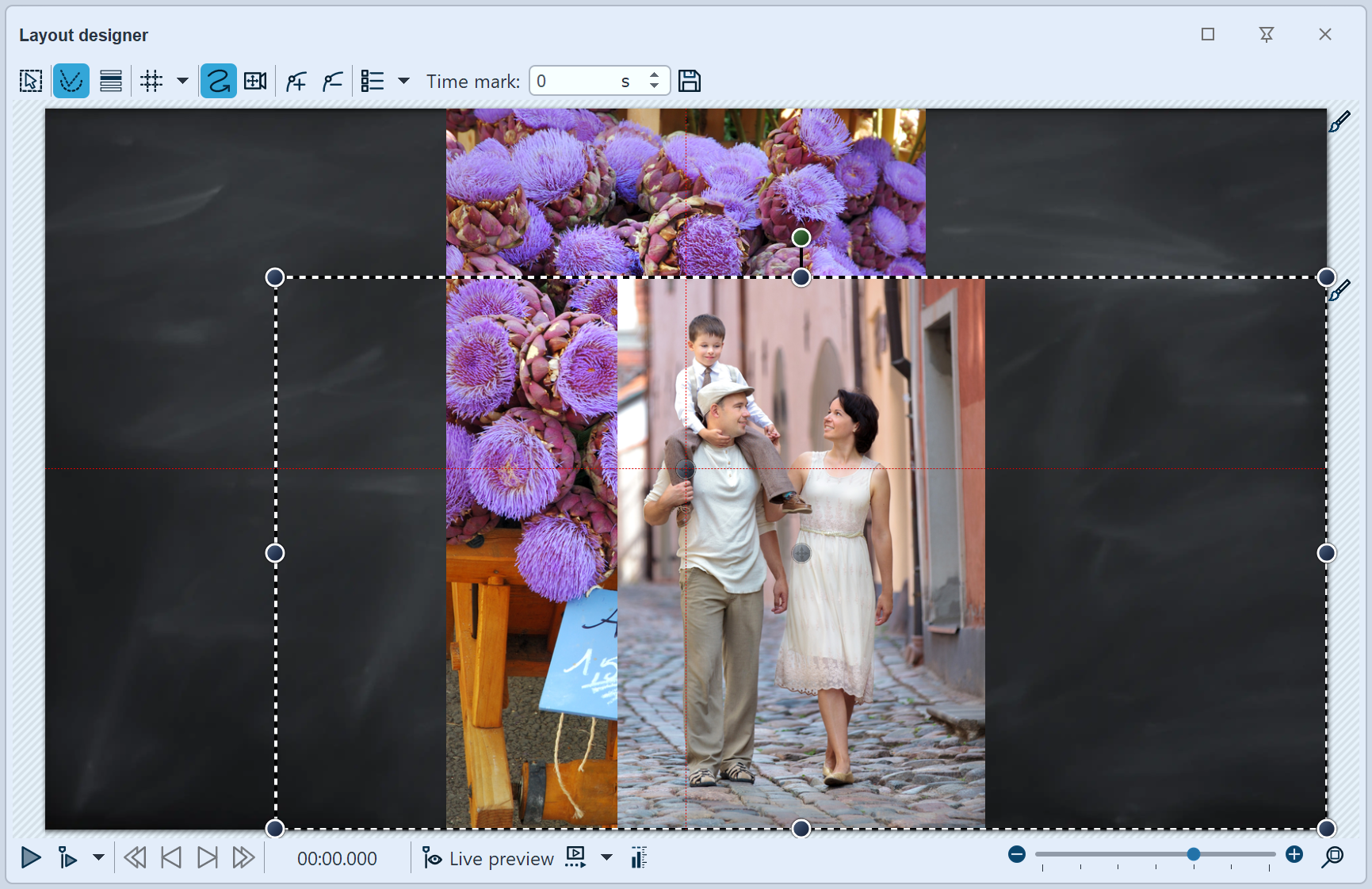Image resolution: width=1372 pixels, height=889 pixels.
Task: Open the playback options dropdown arrow
Action: point(98,858)
